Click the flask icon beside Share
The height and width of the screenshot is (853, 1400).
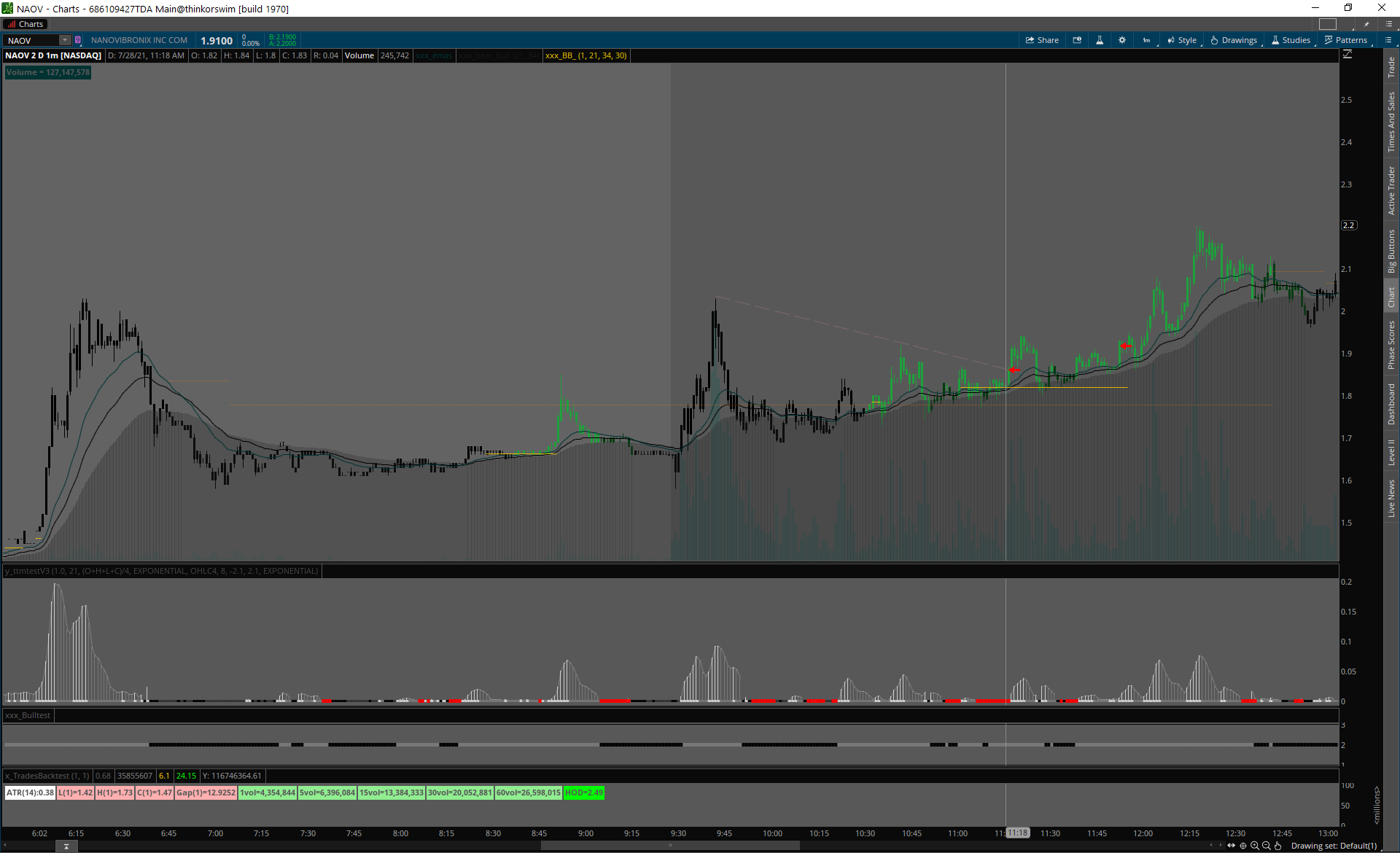pyautogui.click(x=1100, y=40)
